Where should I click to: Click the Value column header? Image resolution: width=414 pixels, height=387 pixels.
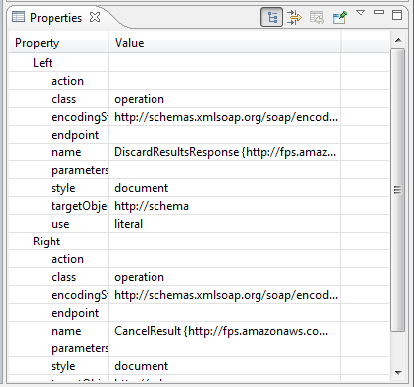(224, 43)
